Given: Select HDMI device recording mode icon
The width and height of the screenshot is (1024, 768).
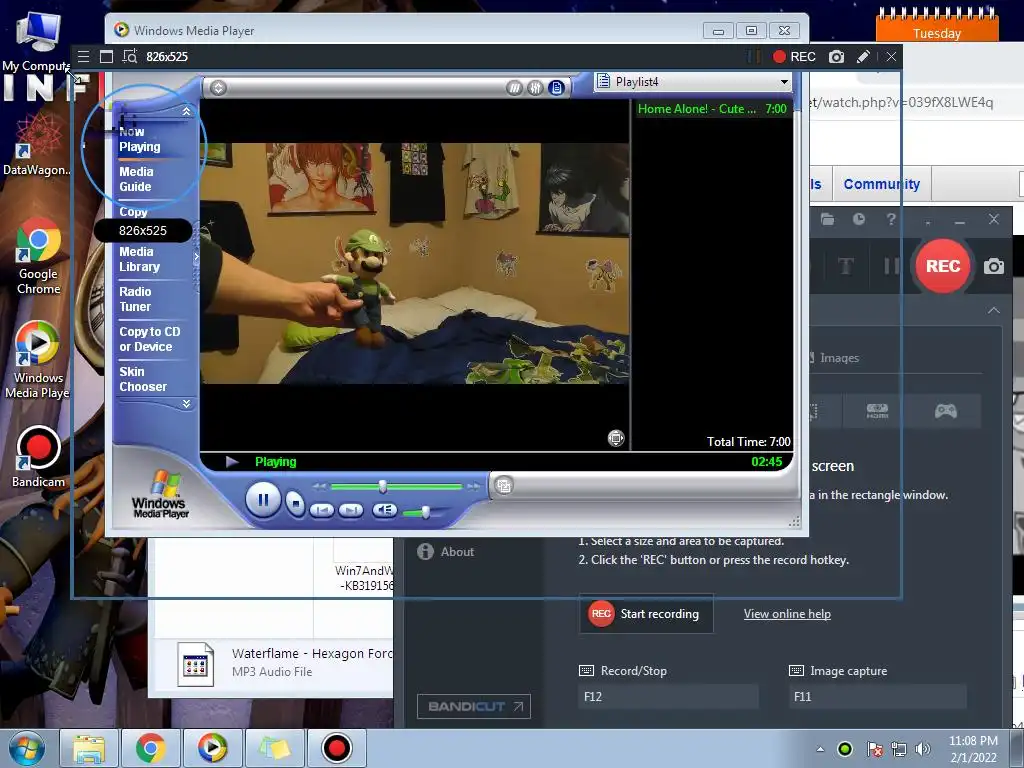Looking at the screenshot, I should [877, 411].
